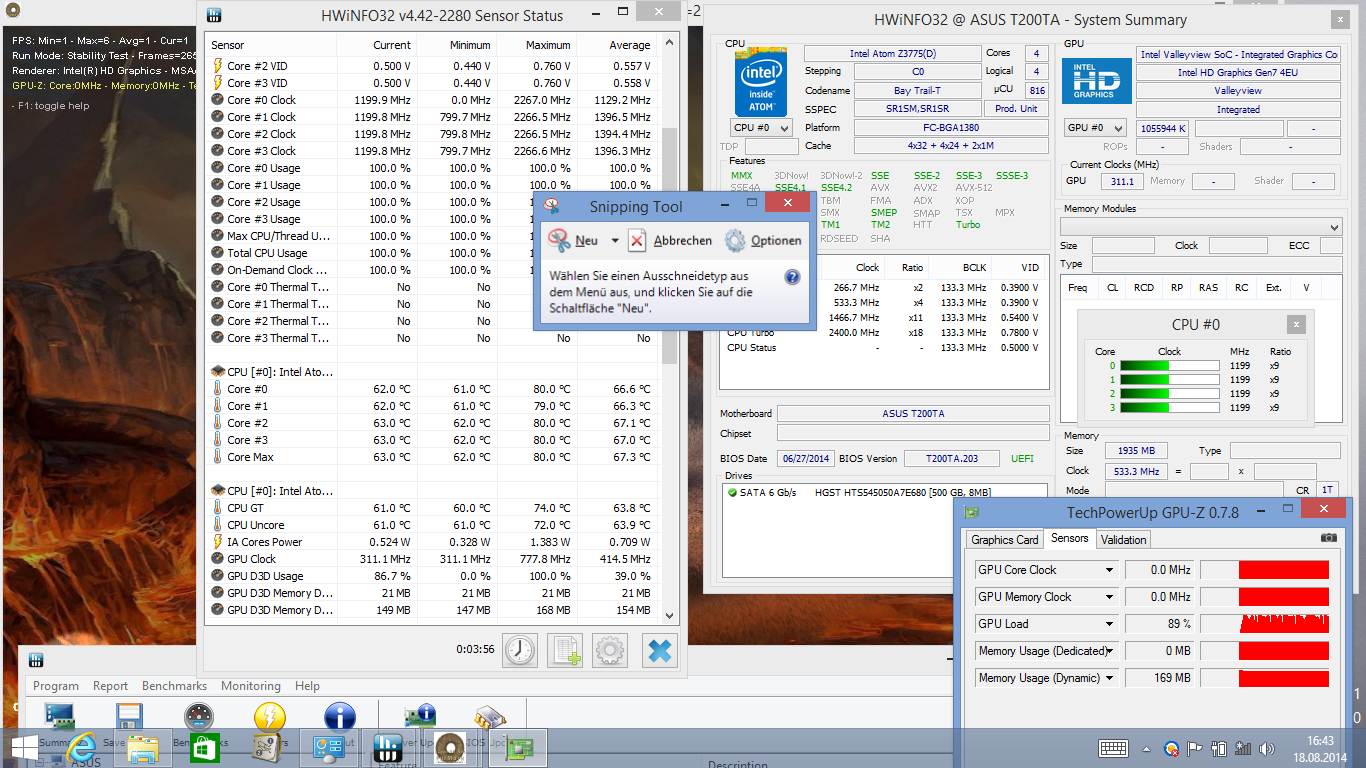Click the Average column header
This screenshot has width=1366, height=768.
pos(618,45)
